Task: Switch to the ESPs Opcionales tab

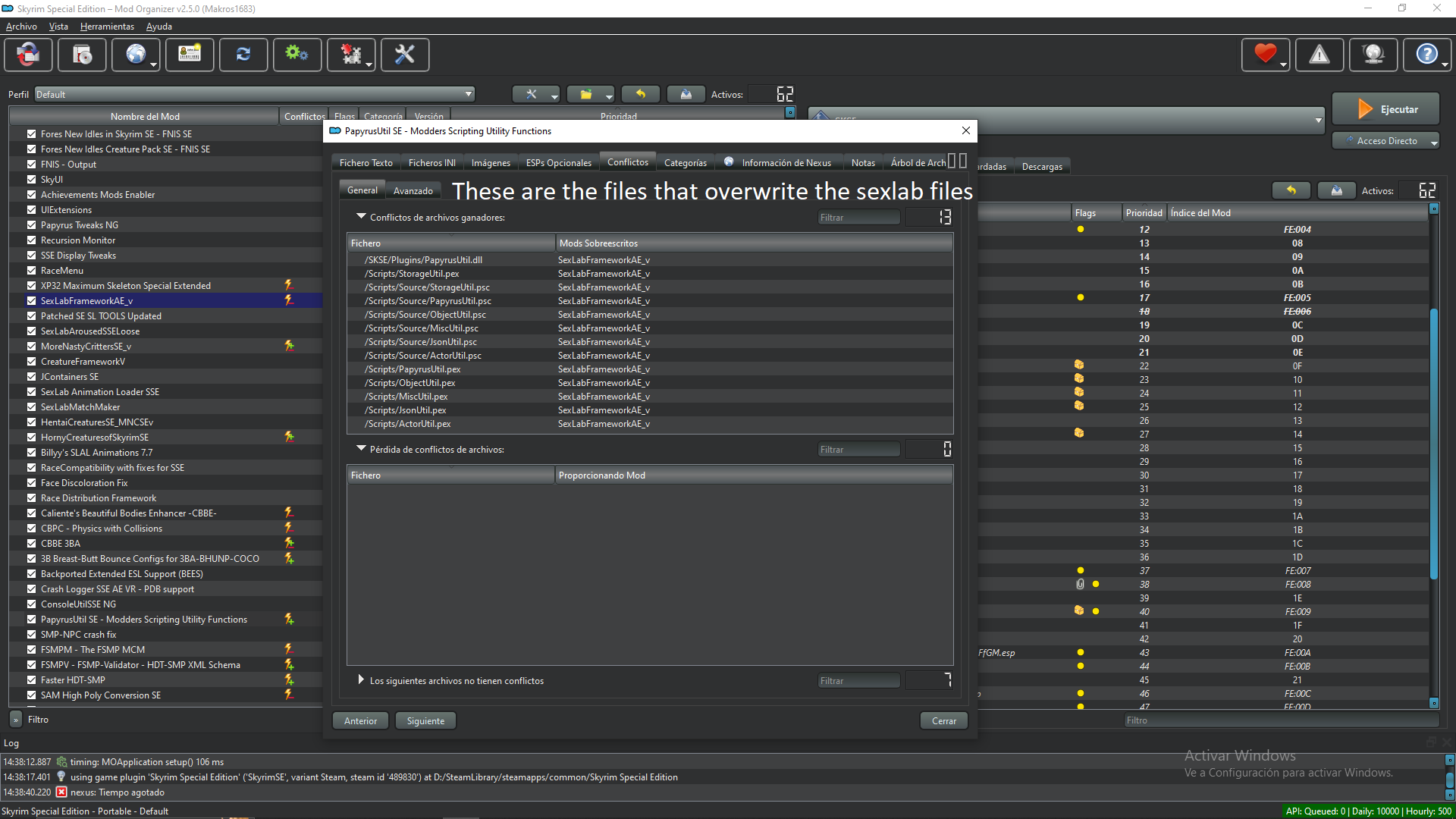Action: point(558,163)
